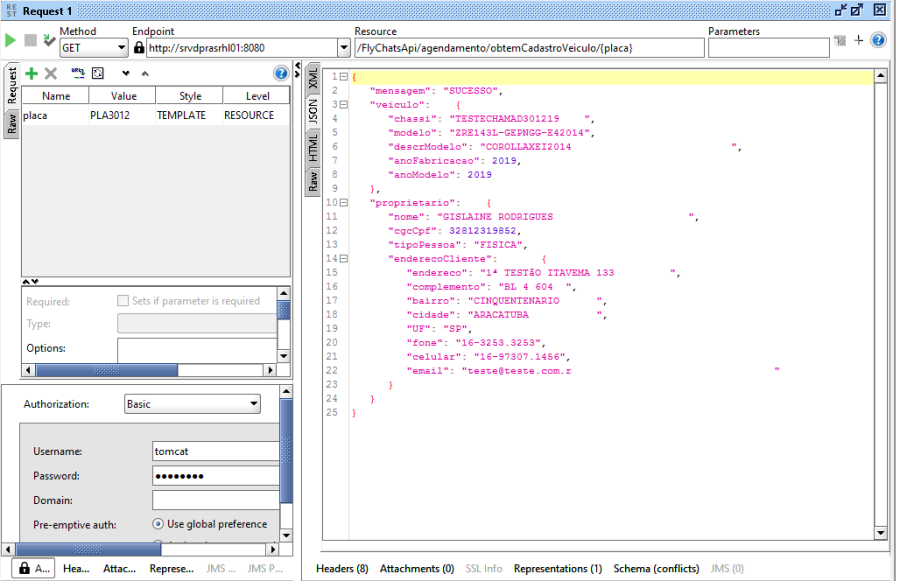Click the PLA3012 value cell
The height and width of the screenshot is (581, 900).
click(x=122, y=115)
